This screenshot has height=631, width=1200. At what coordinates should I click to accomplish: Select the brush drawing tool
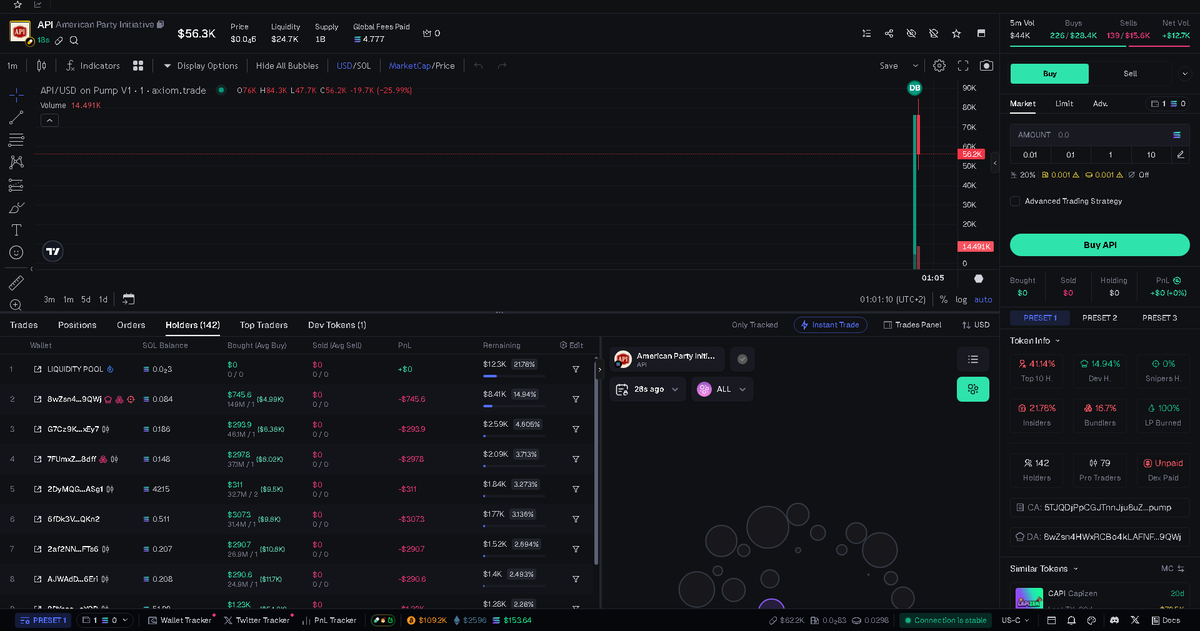[16, 208]
